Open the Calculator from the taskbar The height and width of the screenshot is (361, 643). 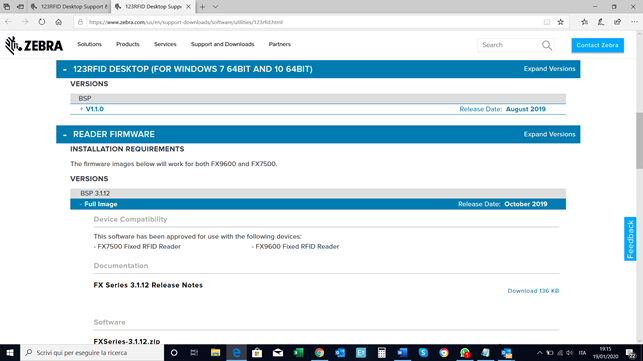point(381,353)
